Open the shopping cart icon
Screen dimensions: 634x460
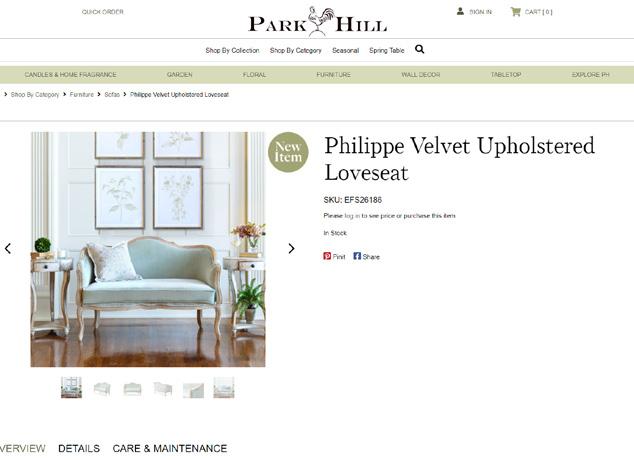pos(515,11)
